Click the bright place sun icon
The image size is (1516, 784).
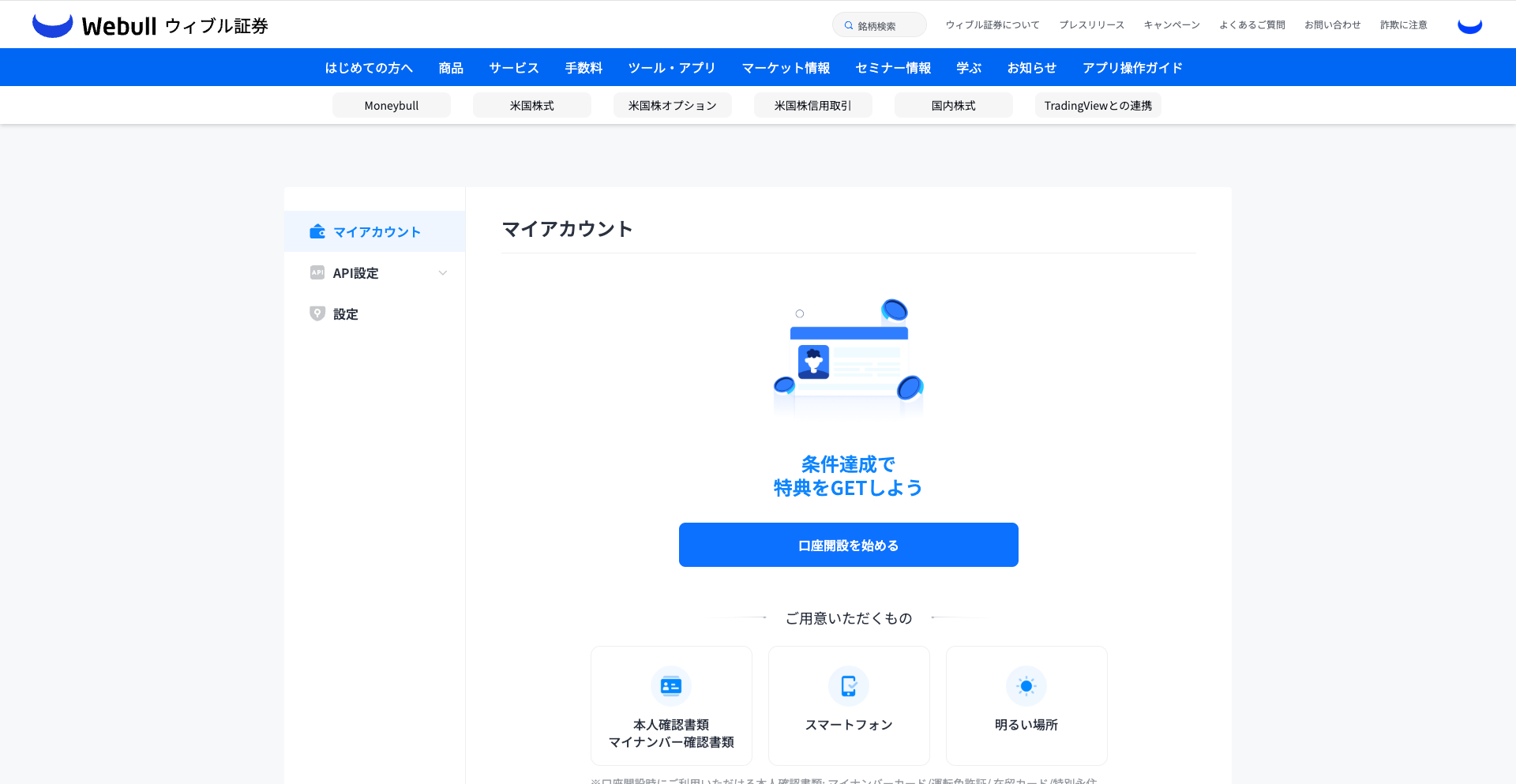(1026, 686)
